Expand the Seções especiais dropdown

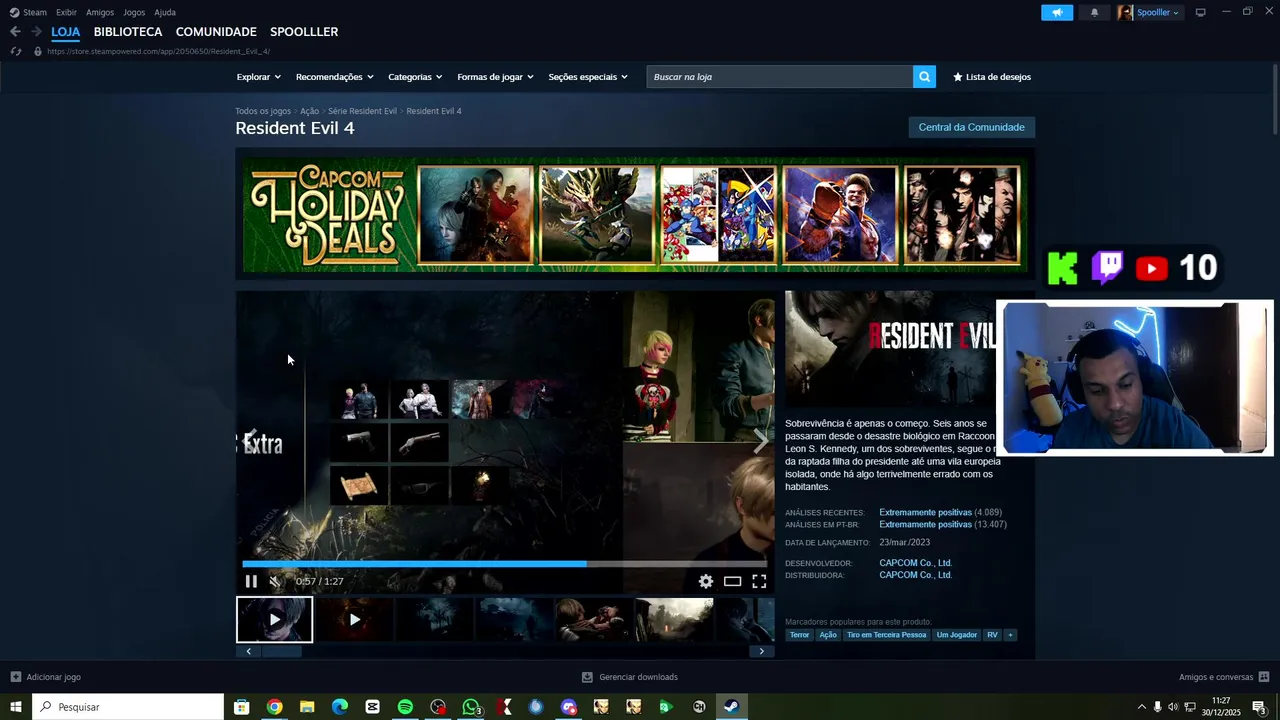[588, 77]
